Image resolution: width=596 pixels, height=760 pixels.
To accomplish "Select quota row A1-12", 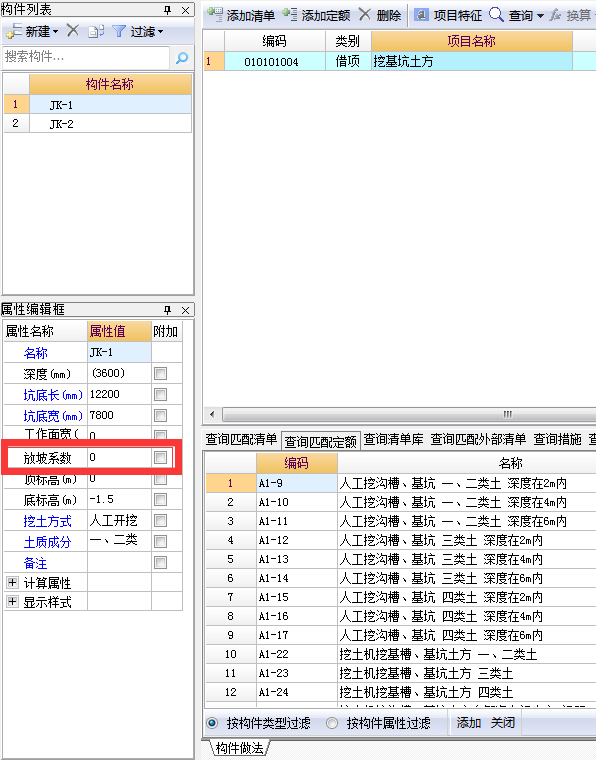I will tap(400, 540).
